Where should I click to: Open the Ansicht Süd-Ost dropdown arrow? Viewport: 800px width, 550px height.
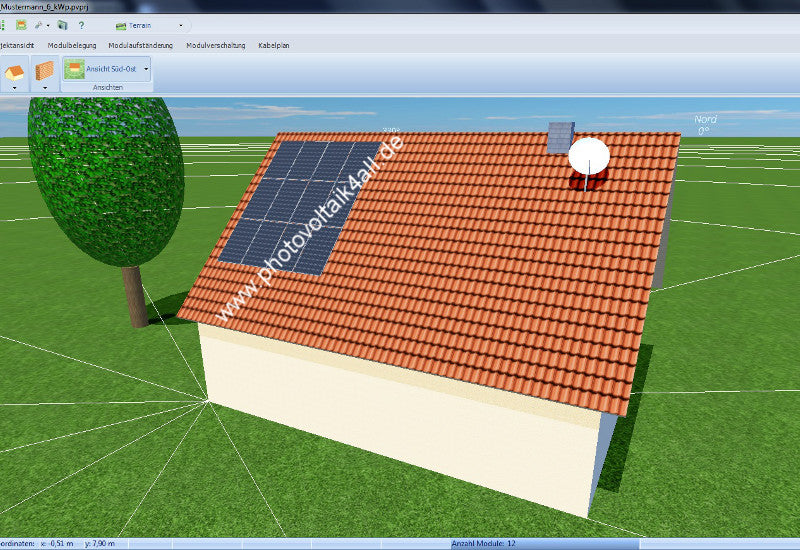146,69
